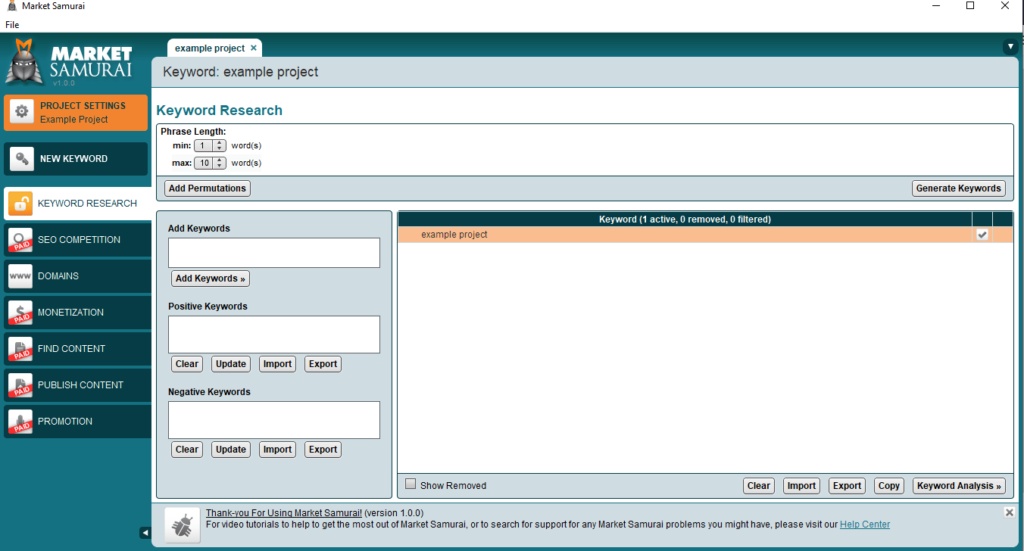Open the Find Content document icon

[x=20, y=349]
